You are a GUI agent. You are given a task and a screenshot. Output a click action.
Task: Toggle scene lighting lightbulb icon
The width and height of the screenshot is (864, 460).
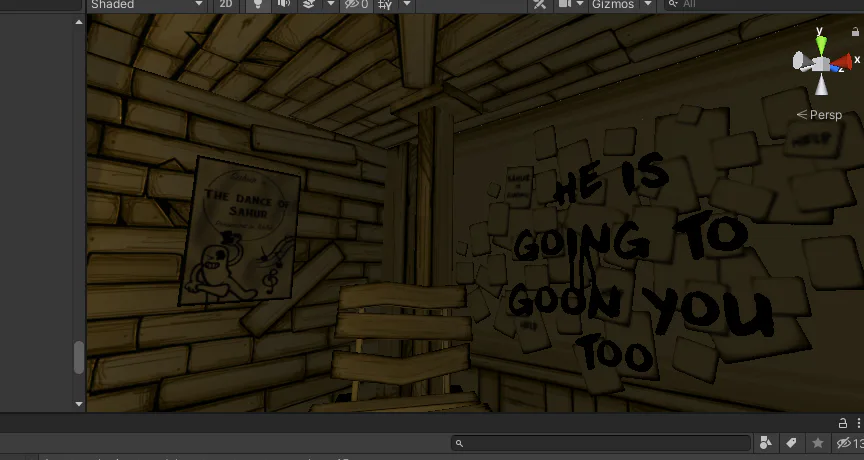pyautogui.click(x=257, y=4)
